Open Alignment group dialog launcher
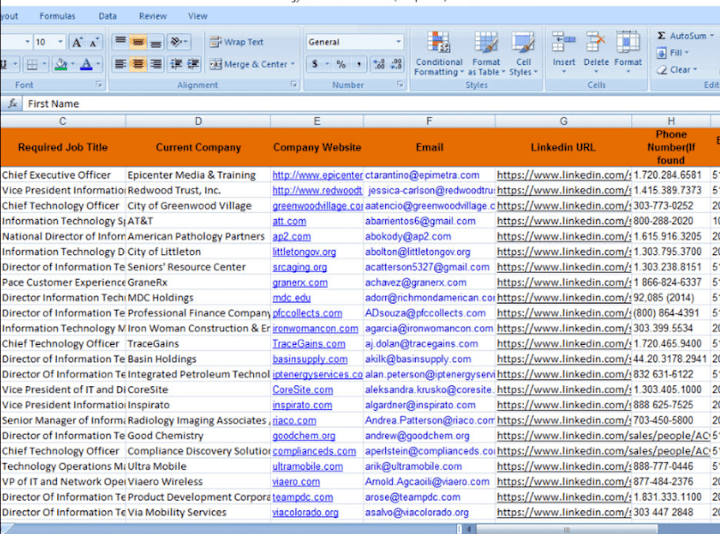The height and width of the screenshot is (534, 720). 293,84
